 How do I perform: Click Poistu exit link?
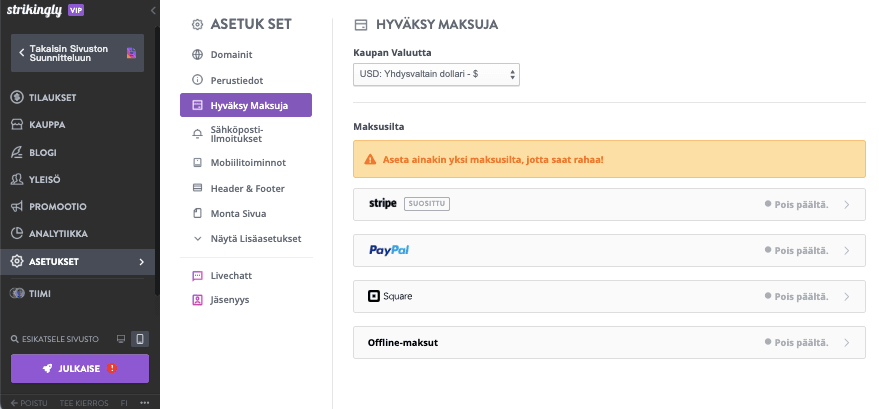coord(29,403)
